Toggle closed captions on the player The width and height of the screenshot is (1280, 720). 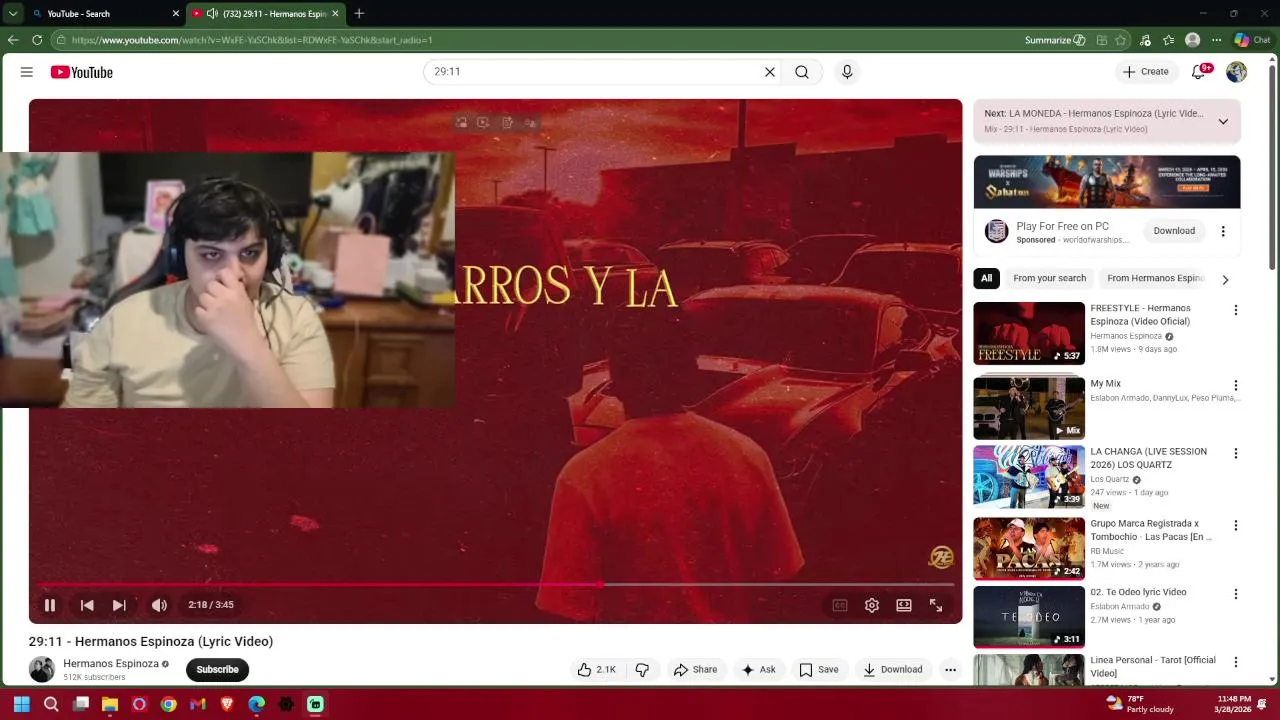(x=840, y=605)
